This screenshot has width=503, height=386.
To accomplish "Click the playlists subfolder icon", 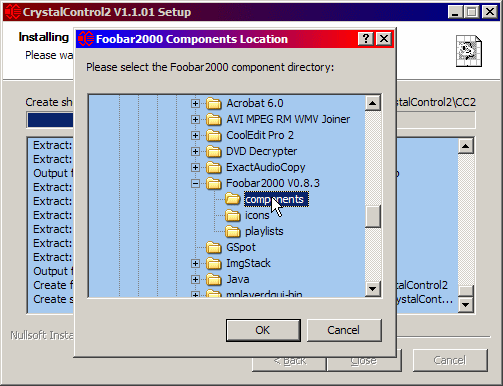I will pos(233,231).
